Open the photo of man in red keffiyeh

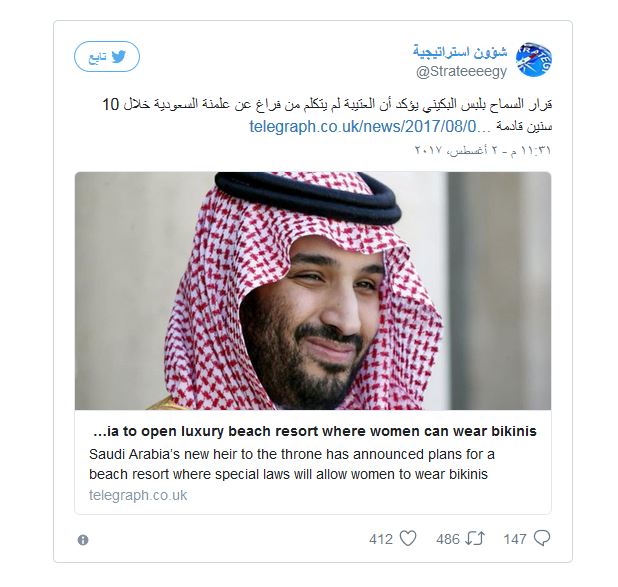312,292
